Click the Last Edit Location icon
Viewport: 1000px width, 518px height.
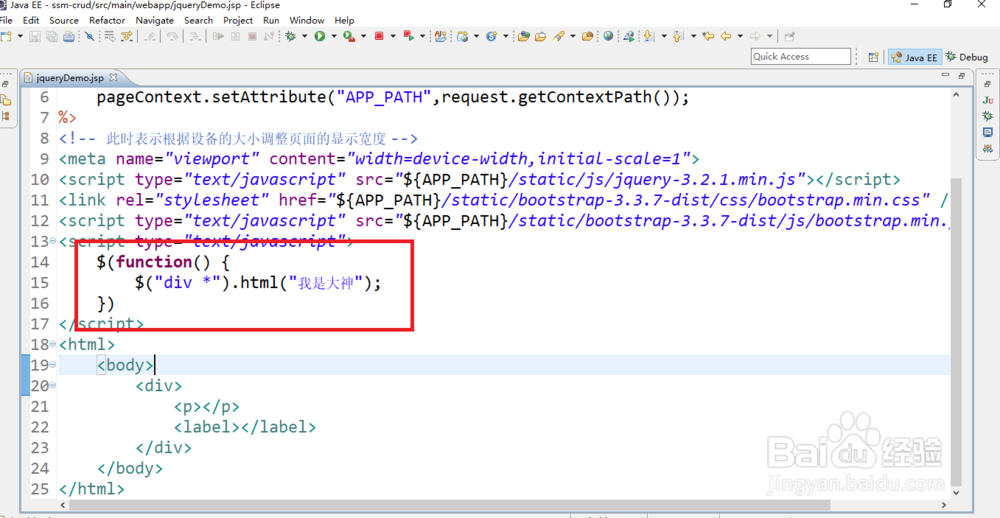click(x=708, y=36)
